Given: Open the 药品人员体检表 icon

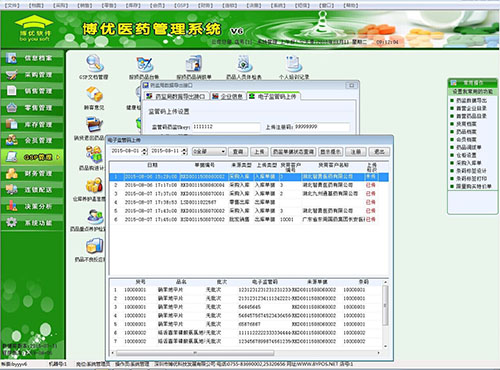Looking at the screenshot, I should (244, 63).
